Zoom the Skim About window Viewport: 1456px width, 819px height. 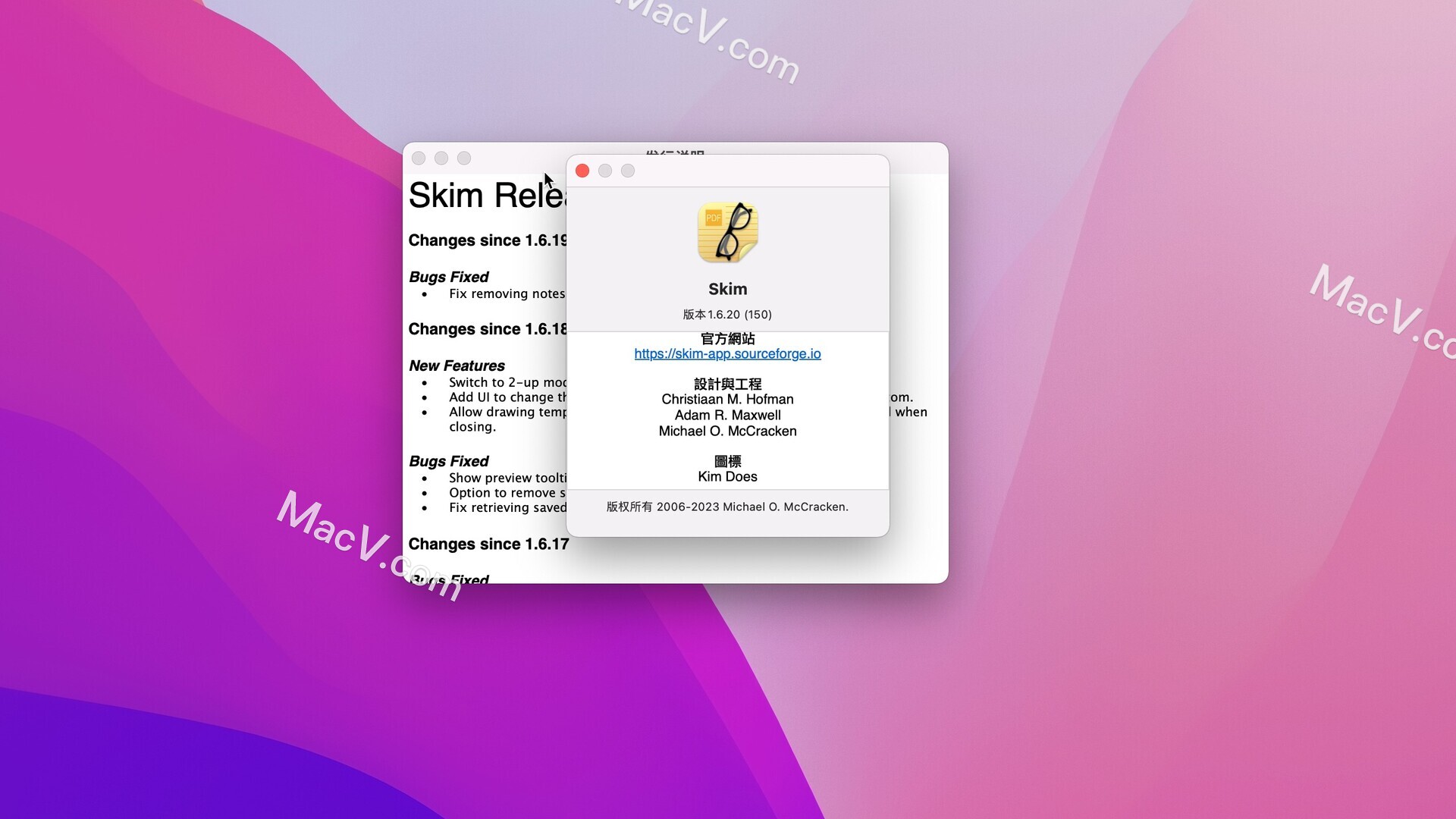pyautogui.click(x=628, y=171)
